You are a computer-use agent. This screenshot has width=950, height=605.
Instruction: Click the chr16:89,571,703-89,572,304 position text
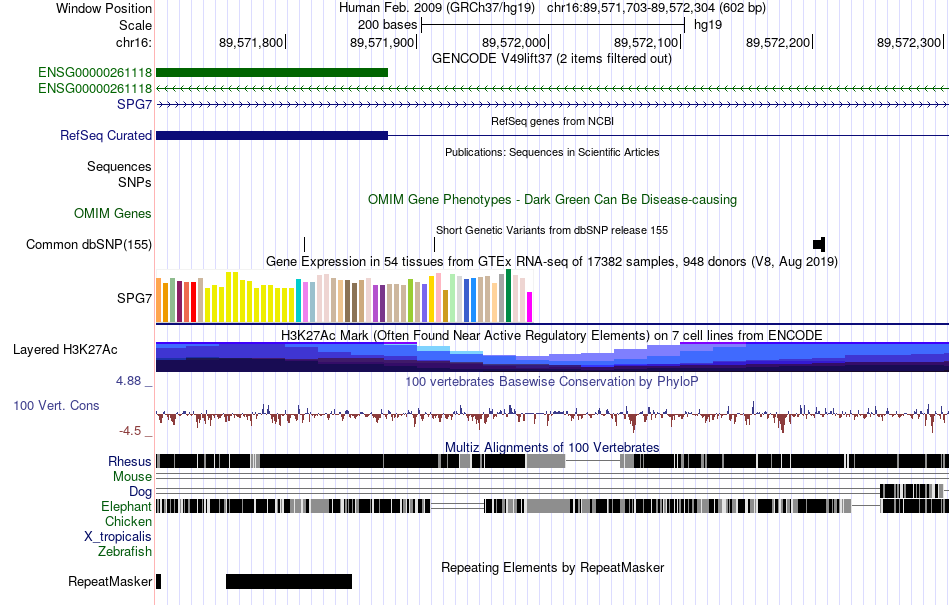pos(656,8)
